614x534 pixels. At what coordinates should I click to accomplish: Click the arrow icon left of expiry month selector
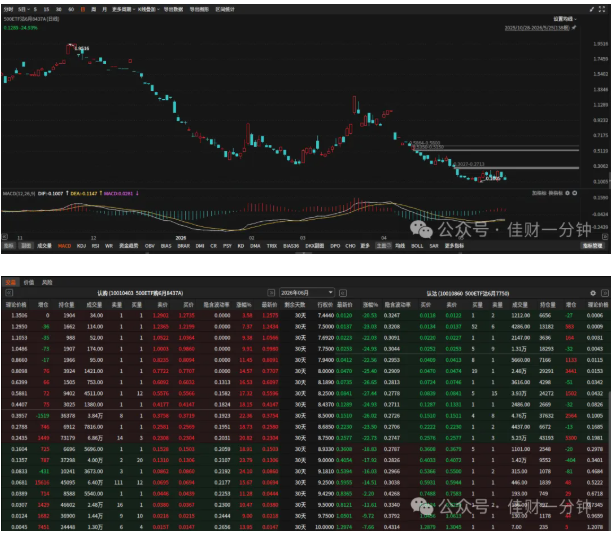271,293
